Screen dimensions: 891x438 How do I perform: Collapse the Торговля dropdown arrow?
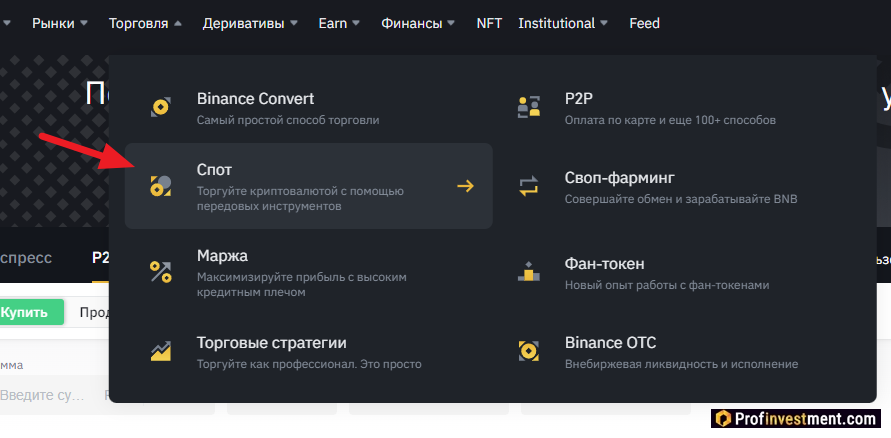178,23
